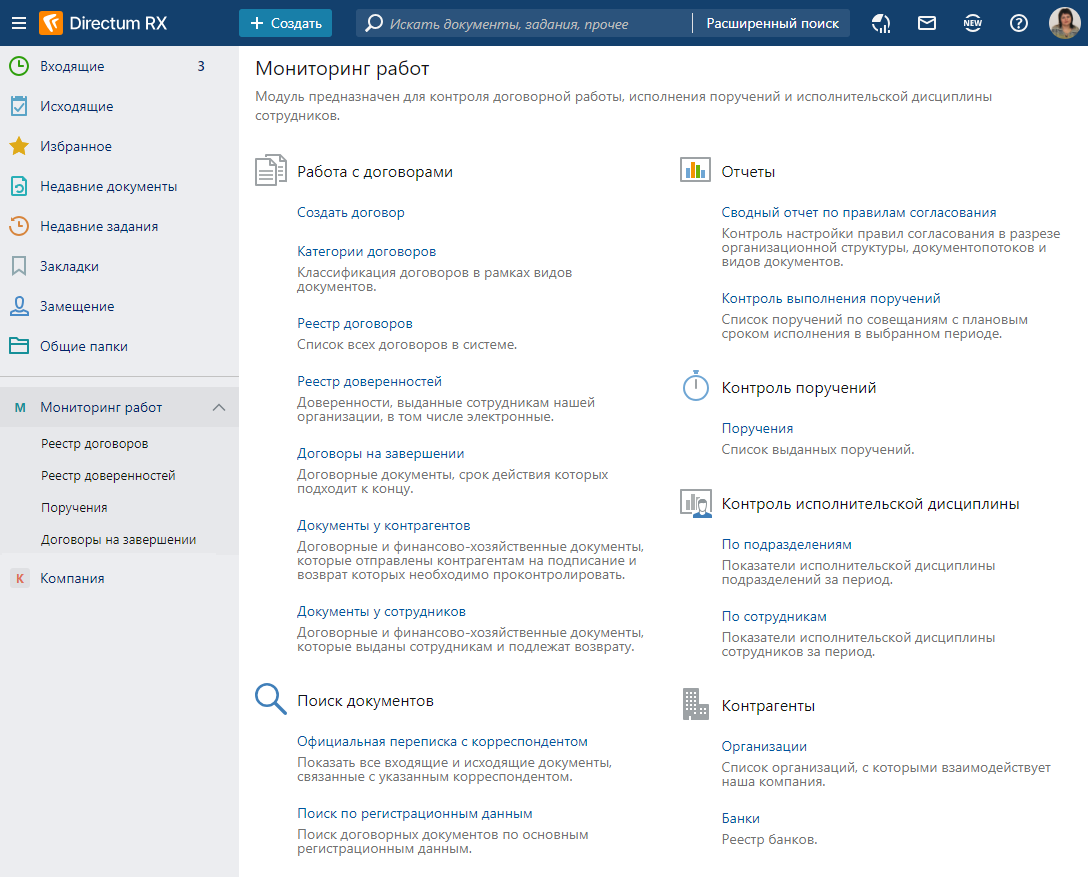Open Сводный отчет по правилам согласования

858,213
